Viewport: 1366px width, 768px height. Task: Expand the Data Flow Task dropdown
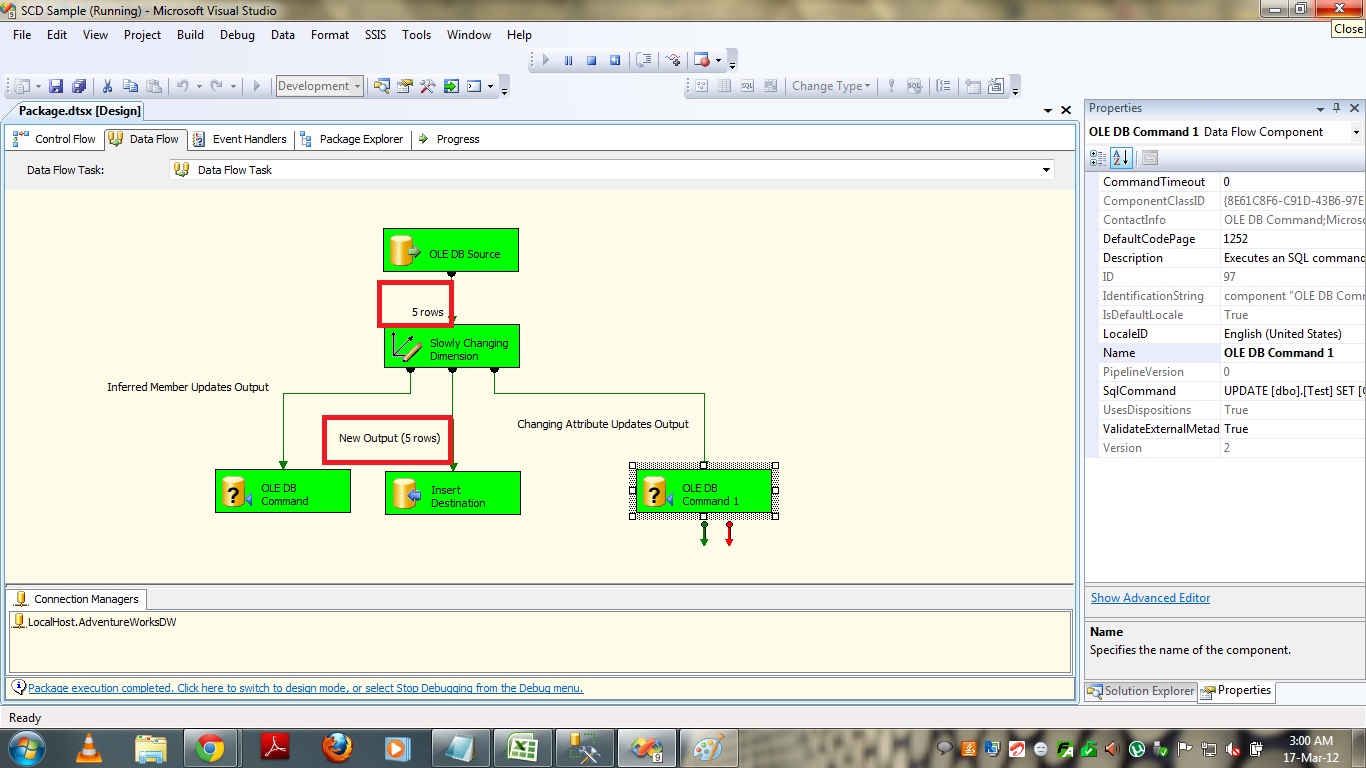click(x=1046, y=170)
